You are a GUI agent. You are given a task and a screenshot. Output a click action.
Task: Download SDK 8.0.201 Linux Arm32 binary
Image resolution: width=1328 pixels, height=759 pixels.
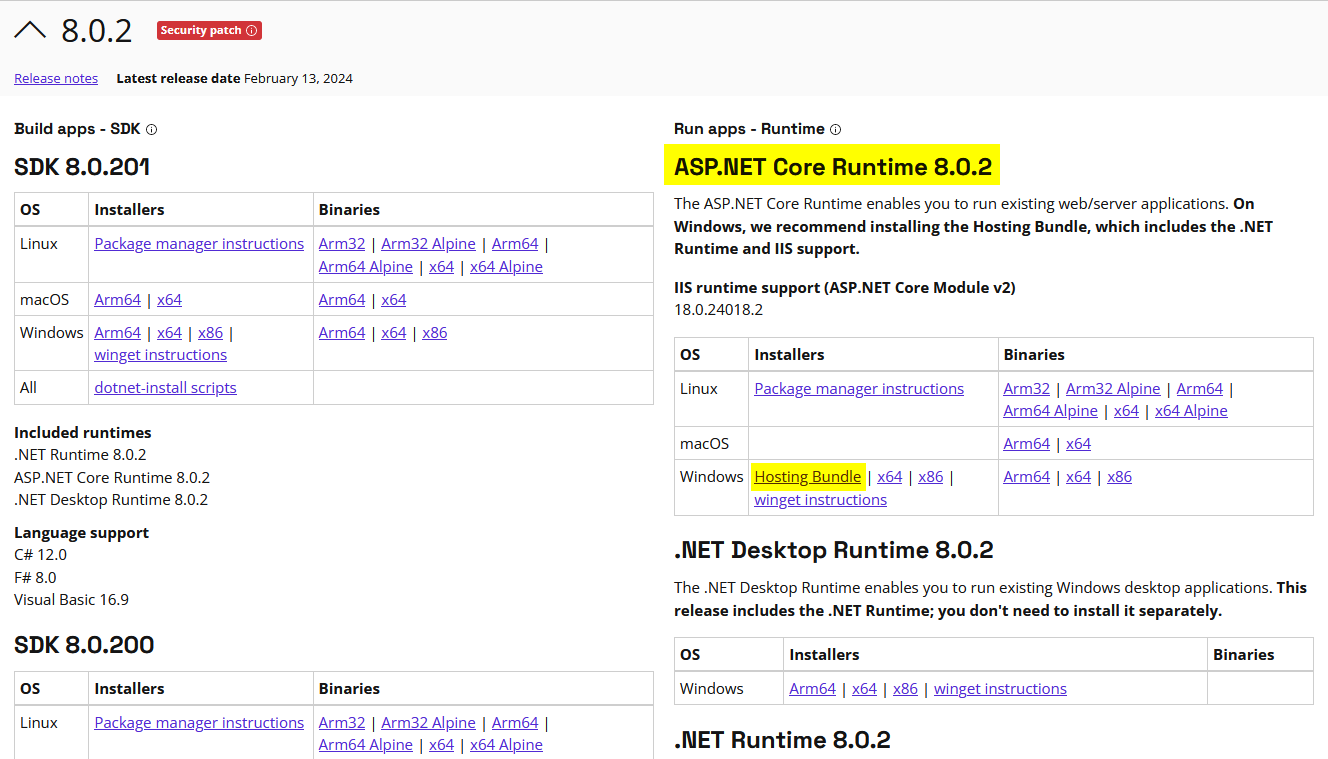342,244
